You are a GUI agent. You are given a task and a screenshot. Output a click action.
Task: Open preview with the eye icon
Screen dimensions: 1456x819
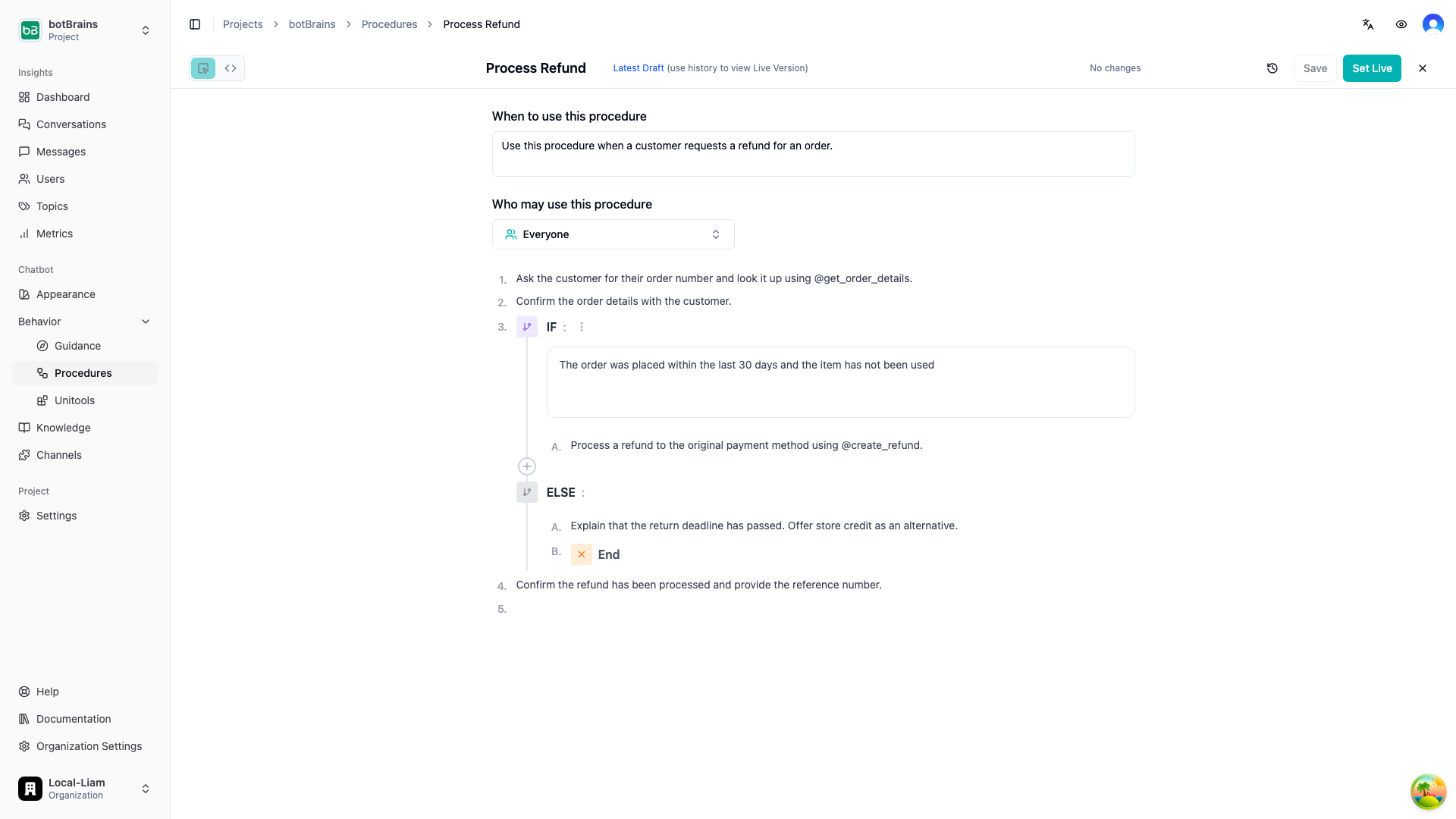1401,24
